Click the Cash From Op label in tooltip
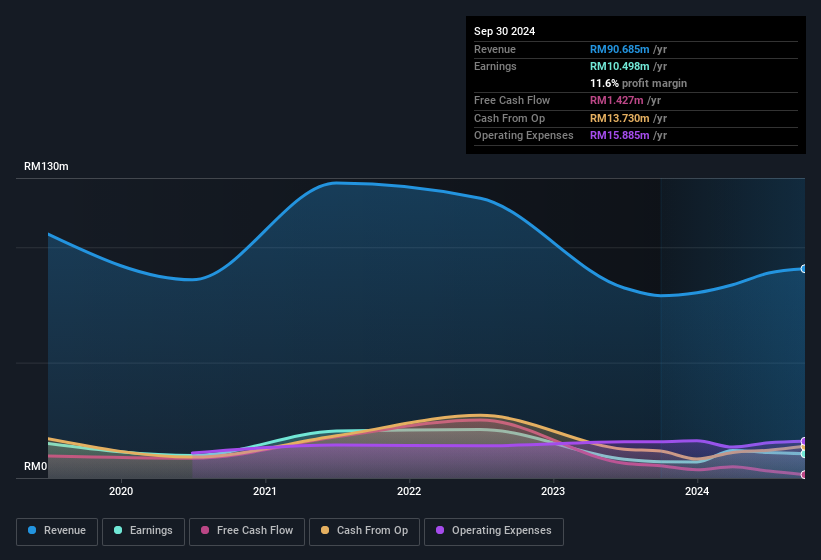This screenshot has width=821, height=560. pos(509,118)
